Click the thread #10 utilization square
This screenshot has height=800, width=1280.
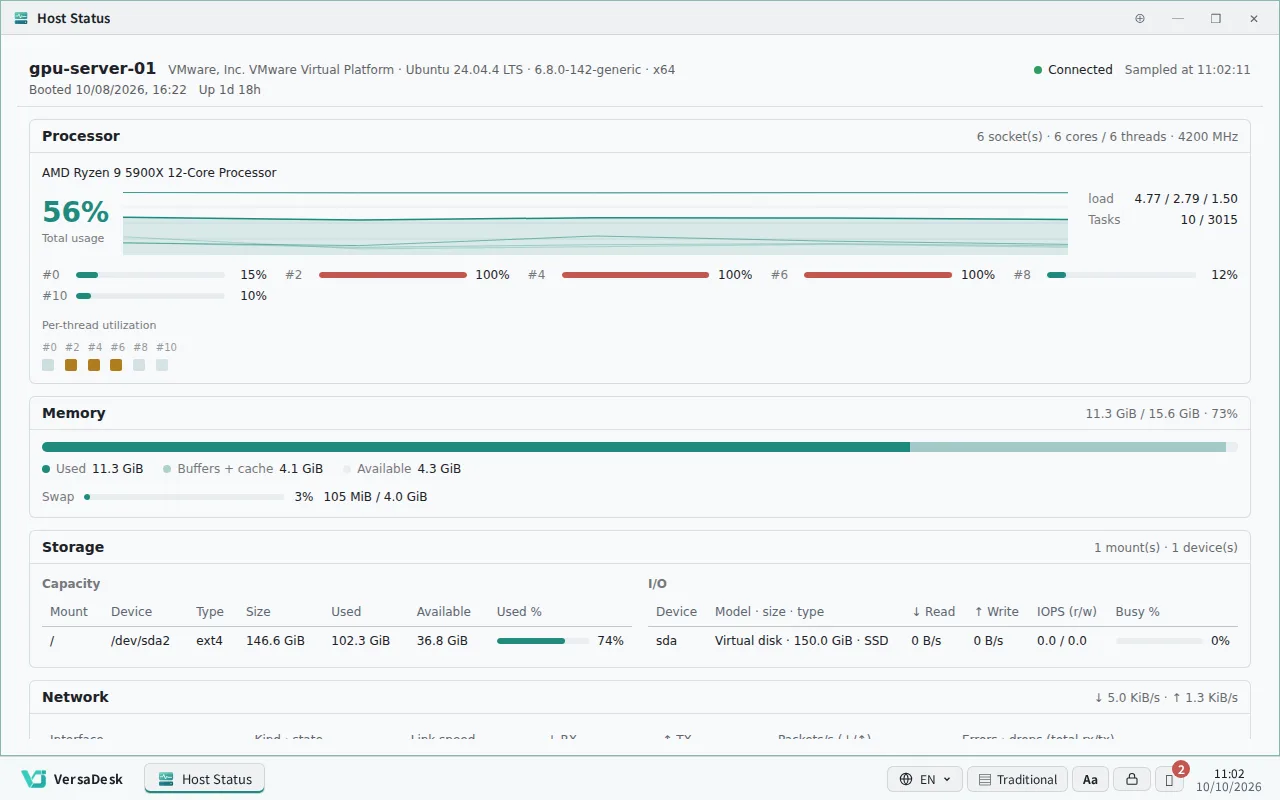pos(162,365)
